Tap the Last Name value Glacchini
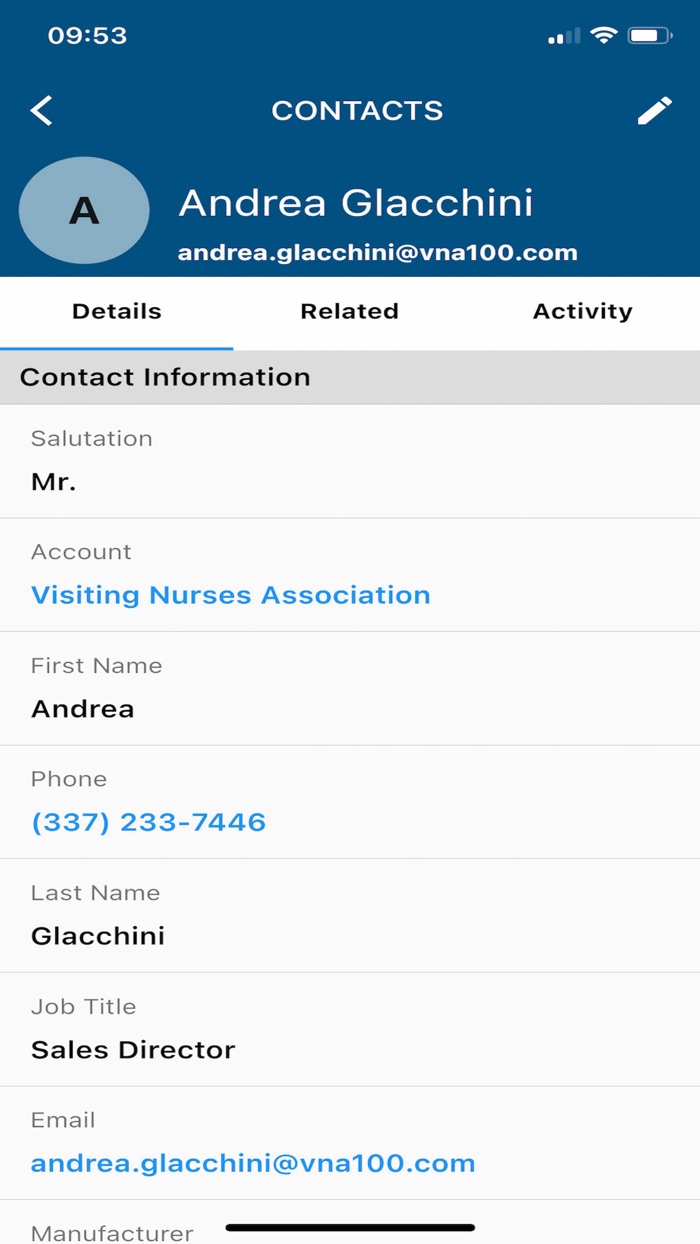Viewport: 700px width, 1244px height. click(x=98, y=936)
